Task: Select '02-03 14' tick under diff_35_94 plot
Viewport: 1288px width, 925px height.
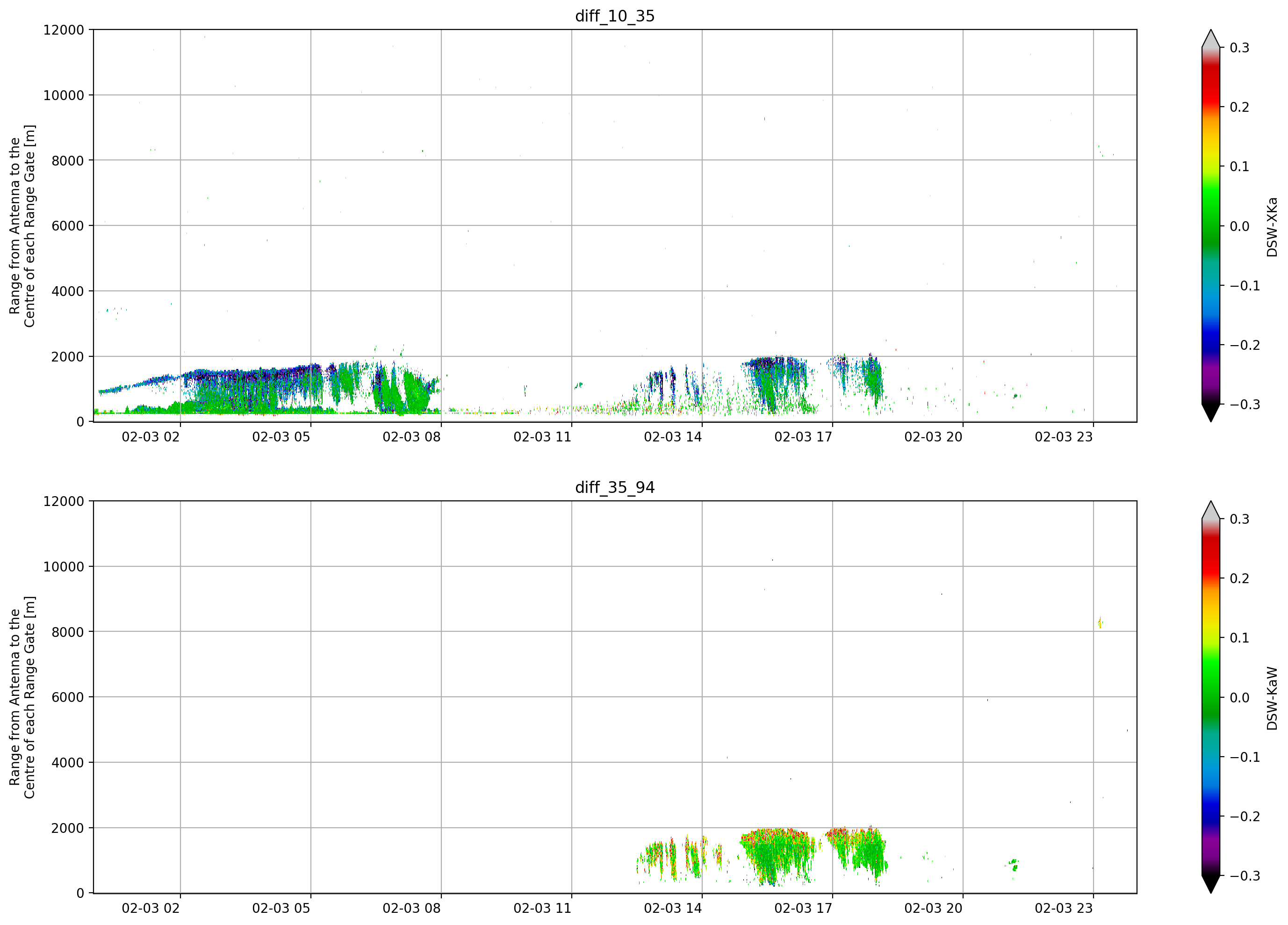Action: click(673, 909)
